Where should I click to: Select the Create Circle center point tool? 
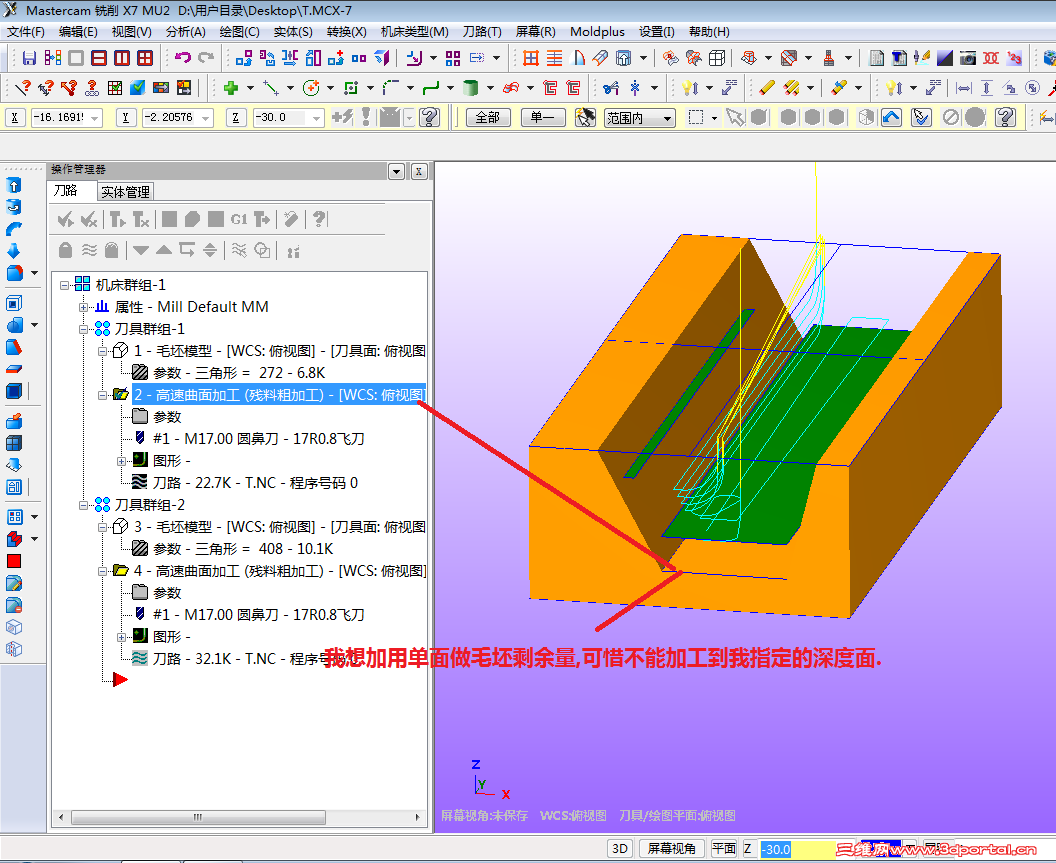[x=310, y=88]
